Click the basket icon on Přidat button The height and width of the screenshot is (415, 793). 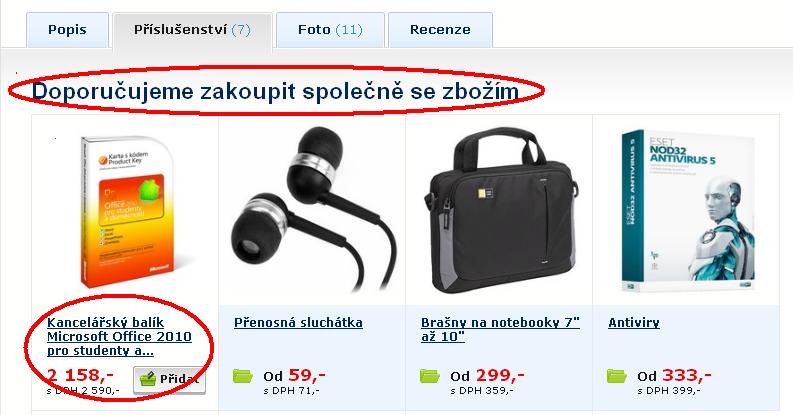pos(147,379)
